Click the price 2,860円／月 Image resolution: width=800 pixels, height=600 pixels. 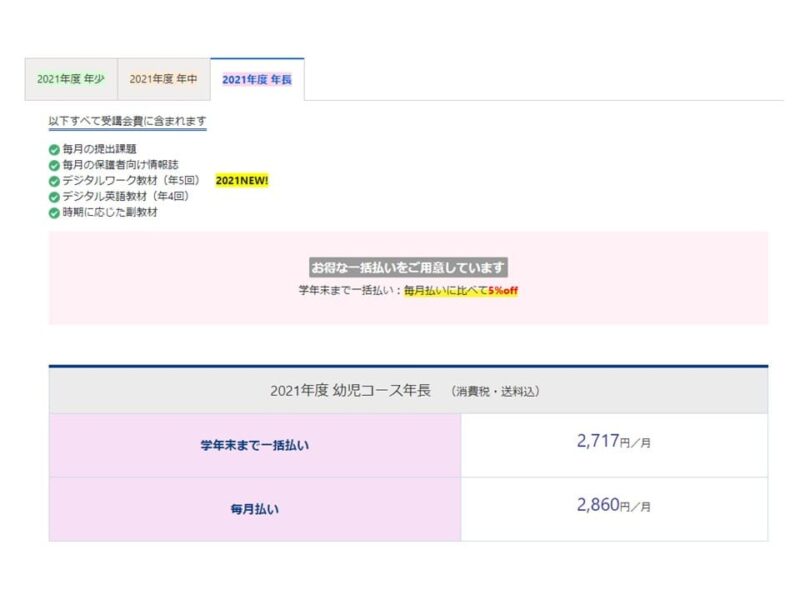pyautogui.click(x=614, y=505)
